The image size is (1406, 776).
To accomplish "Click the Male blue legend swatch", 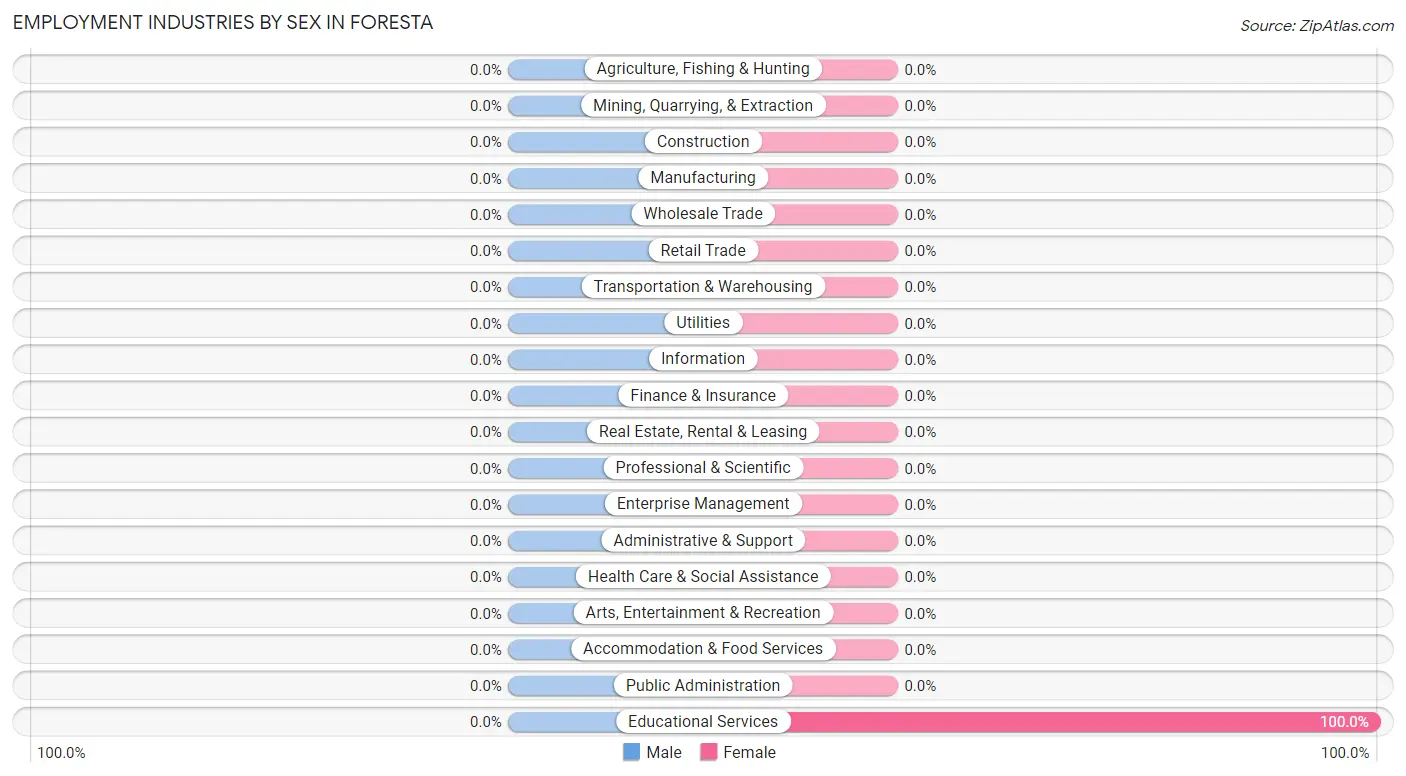I will pyautogui.click(x=632, y=752).
